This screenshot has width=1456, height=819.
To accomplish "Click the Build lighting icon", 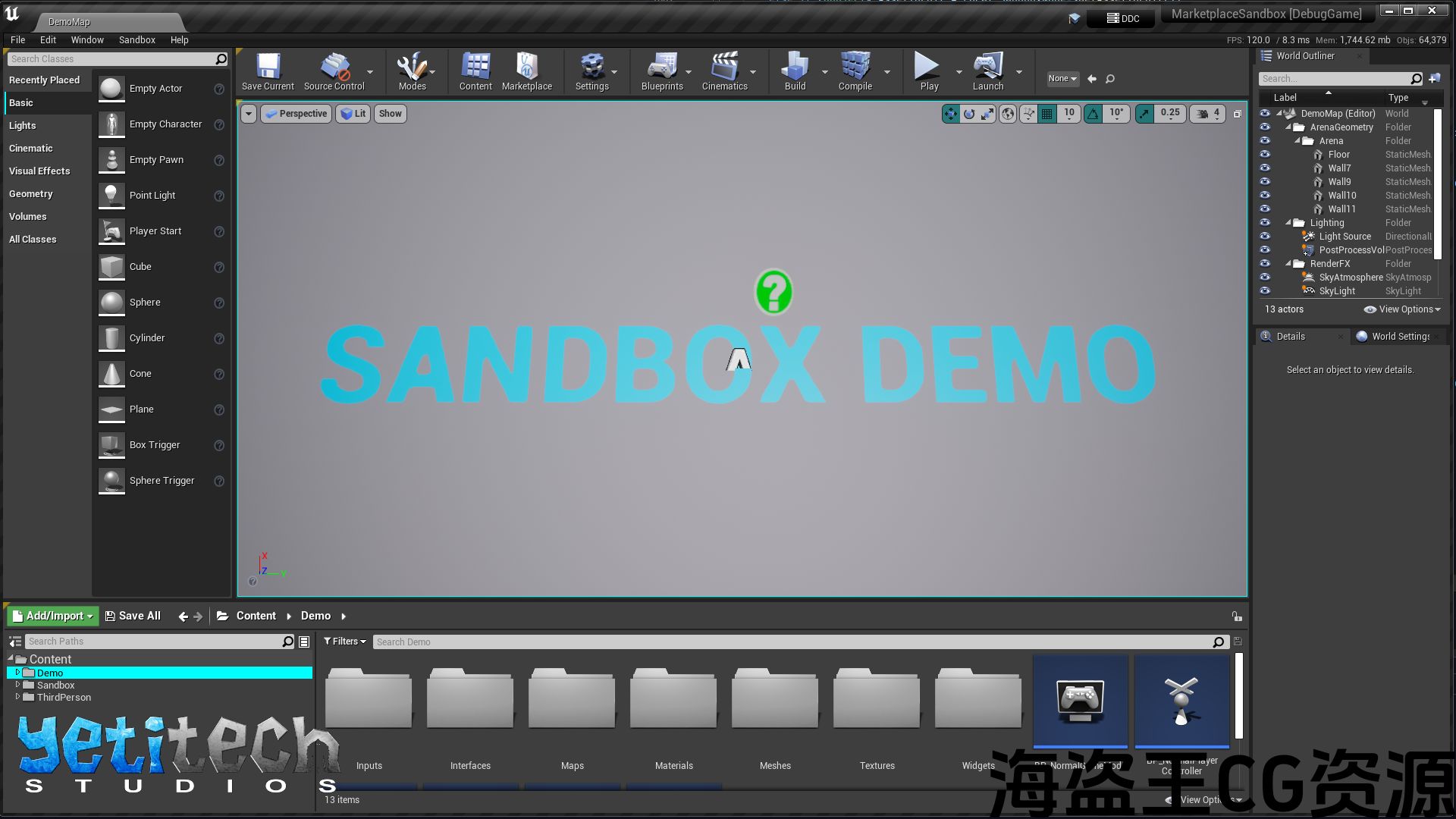I will tap(795, 67).
